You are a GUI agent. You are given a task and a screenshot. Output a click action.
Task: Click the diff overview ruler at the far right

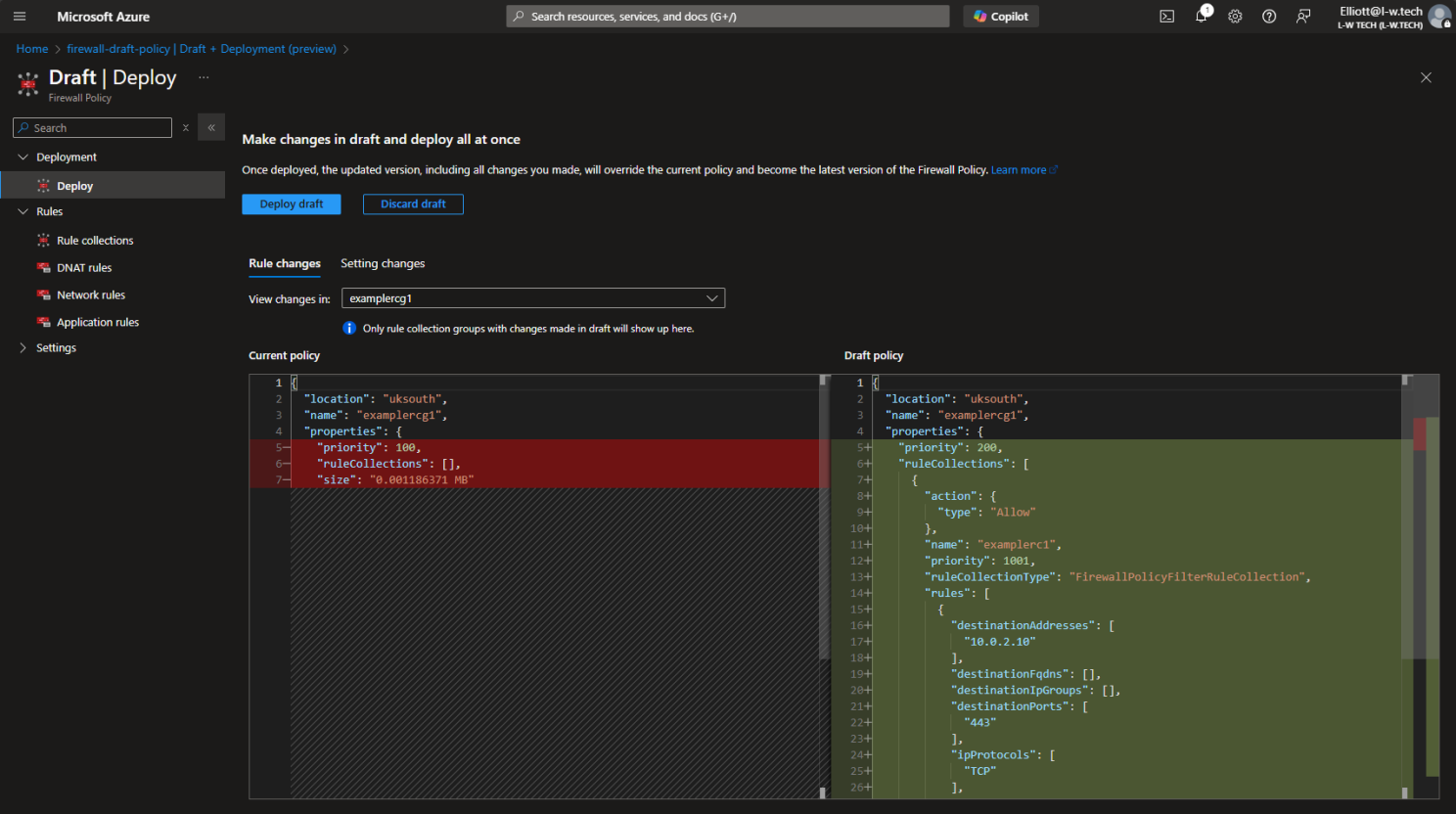[1426, 587]
